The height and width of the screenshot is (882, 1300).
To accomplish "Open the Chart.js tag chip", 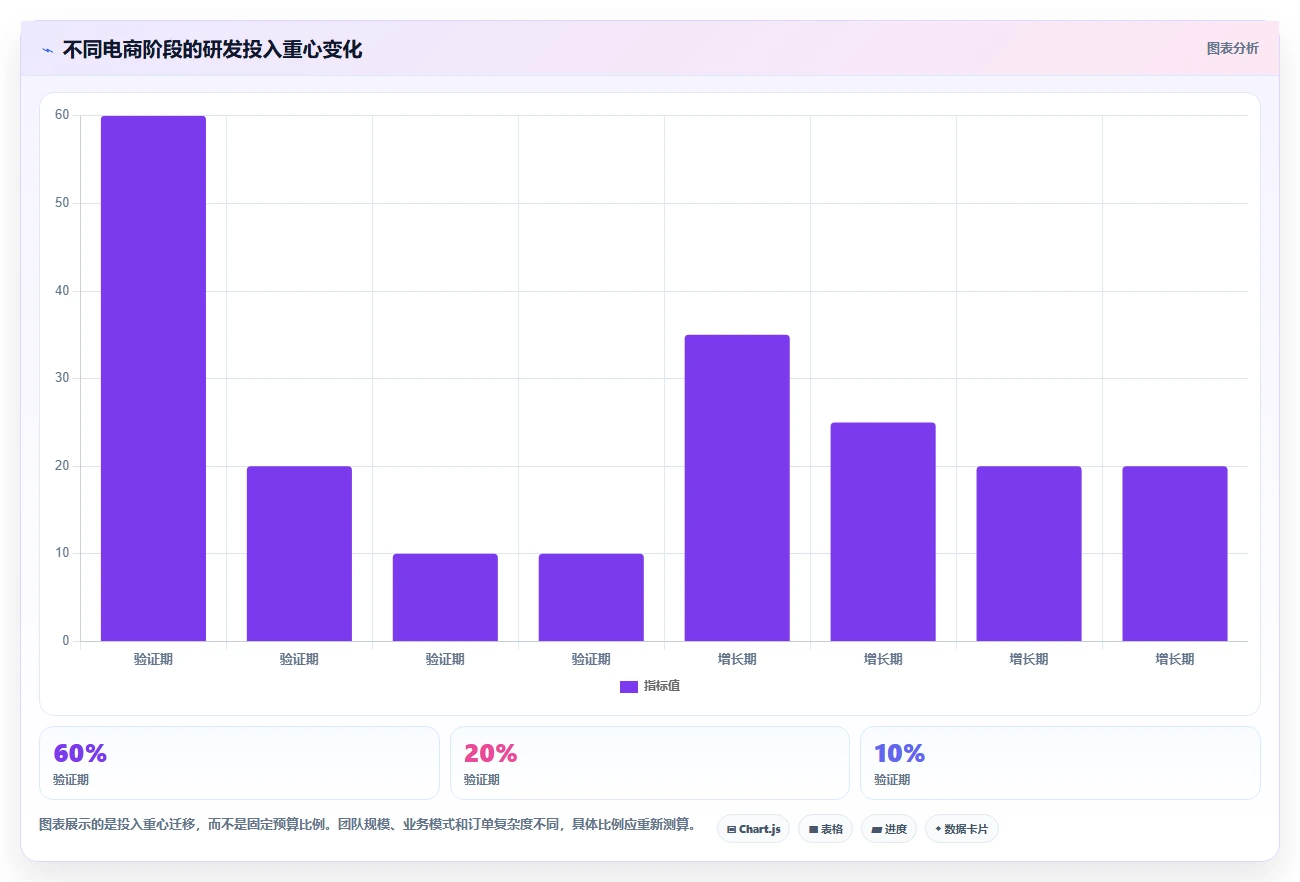I will 753,829.
